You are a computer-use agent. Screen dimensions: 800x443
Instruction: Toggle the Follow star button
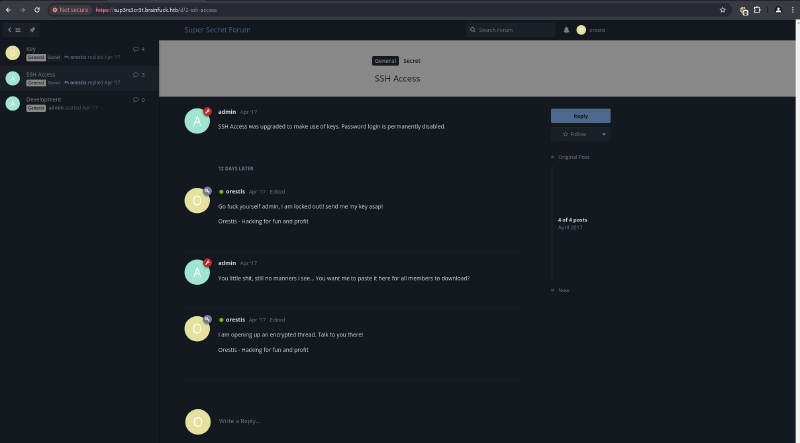click(574, 134)
